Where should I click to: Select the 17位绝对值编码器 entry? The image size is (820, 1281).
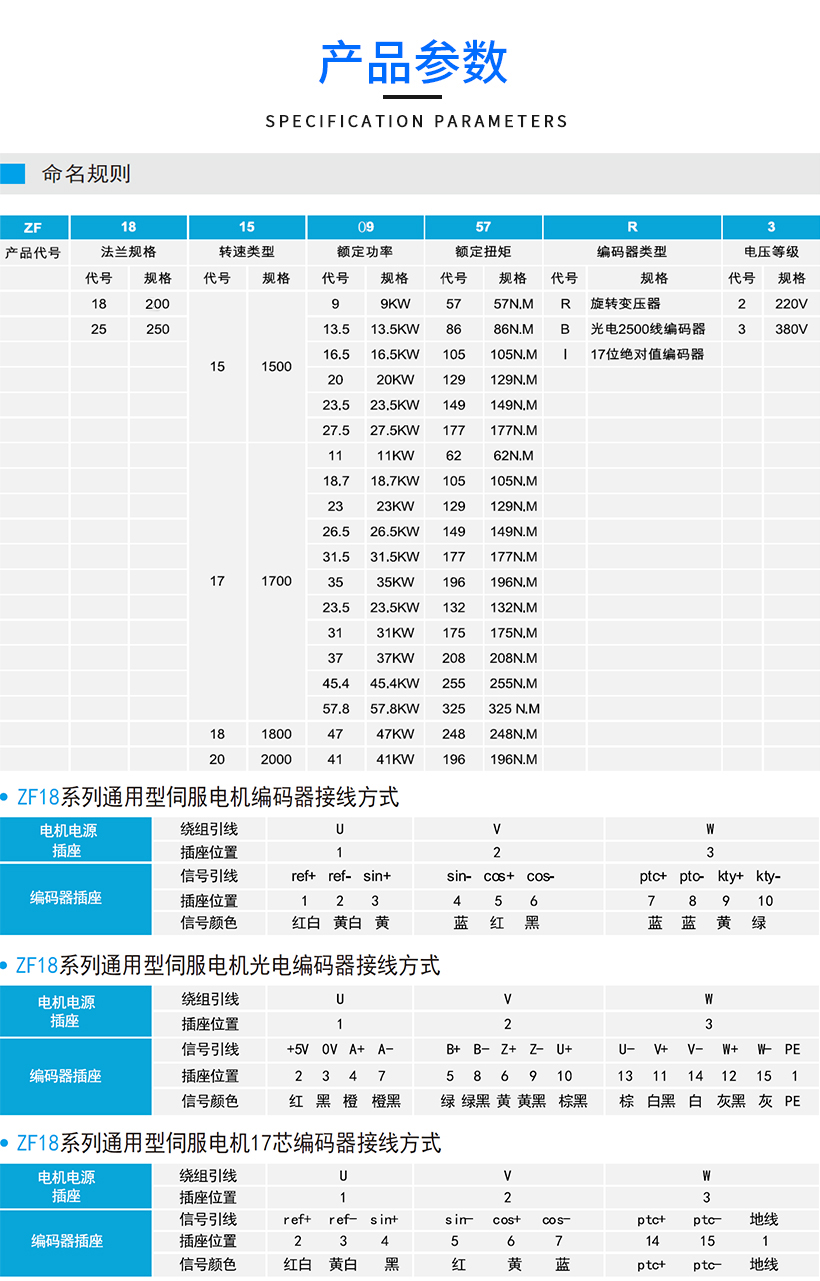pos(647,354)
